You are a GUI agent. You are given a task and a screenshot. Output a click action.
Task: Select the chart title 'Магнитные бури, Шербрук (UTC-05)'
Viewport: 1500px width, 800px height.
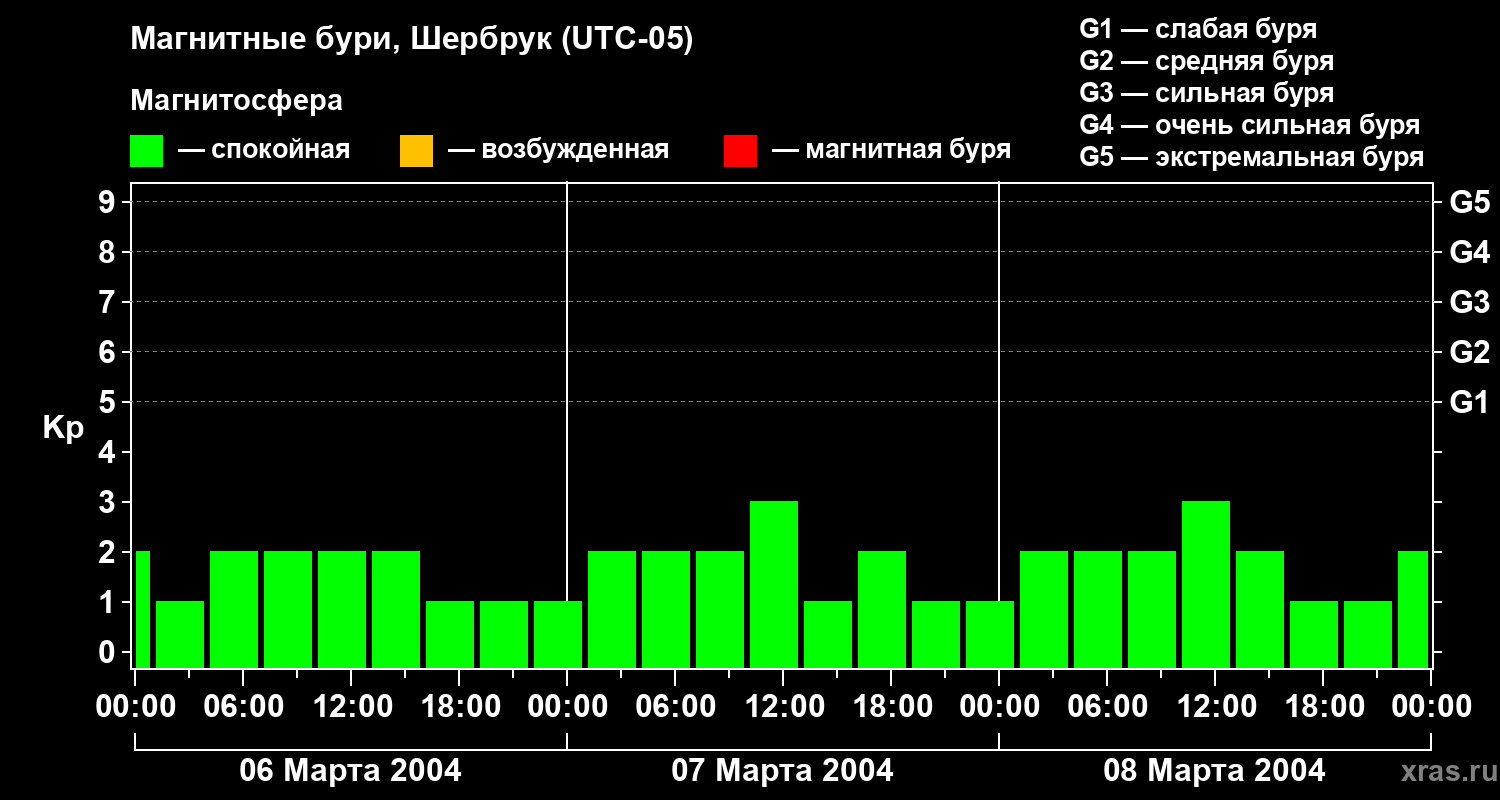pos(411,40)
